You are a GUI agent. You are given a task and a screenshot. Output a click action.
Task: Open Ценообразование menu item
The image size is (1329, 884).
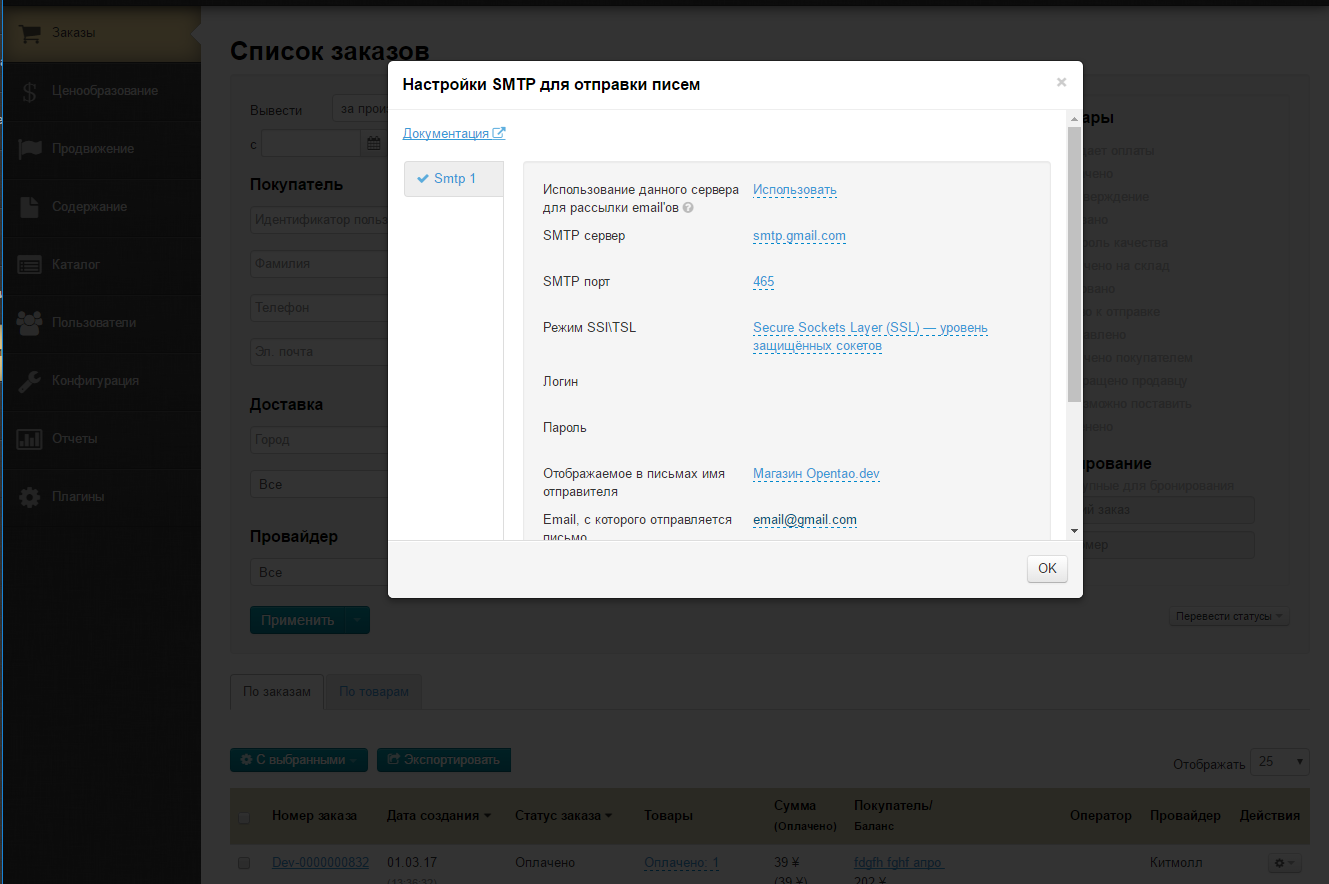[100, 91]
